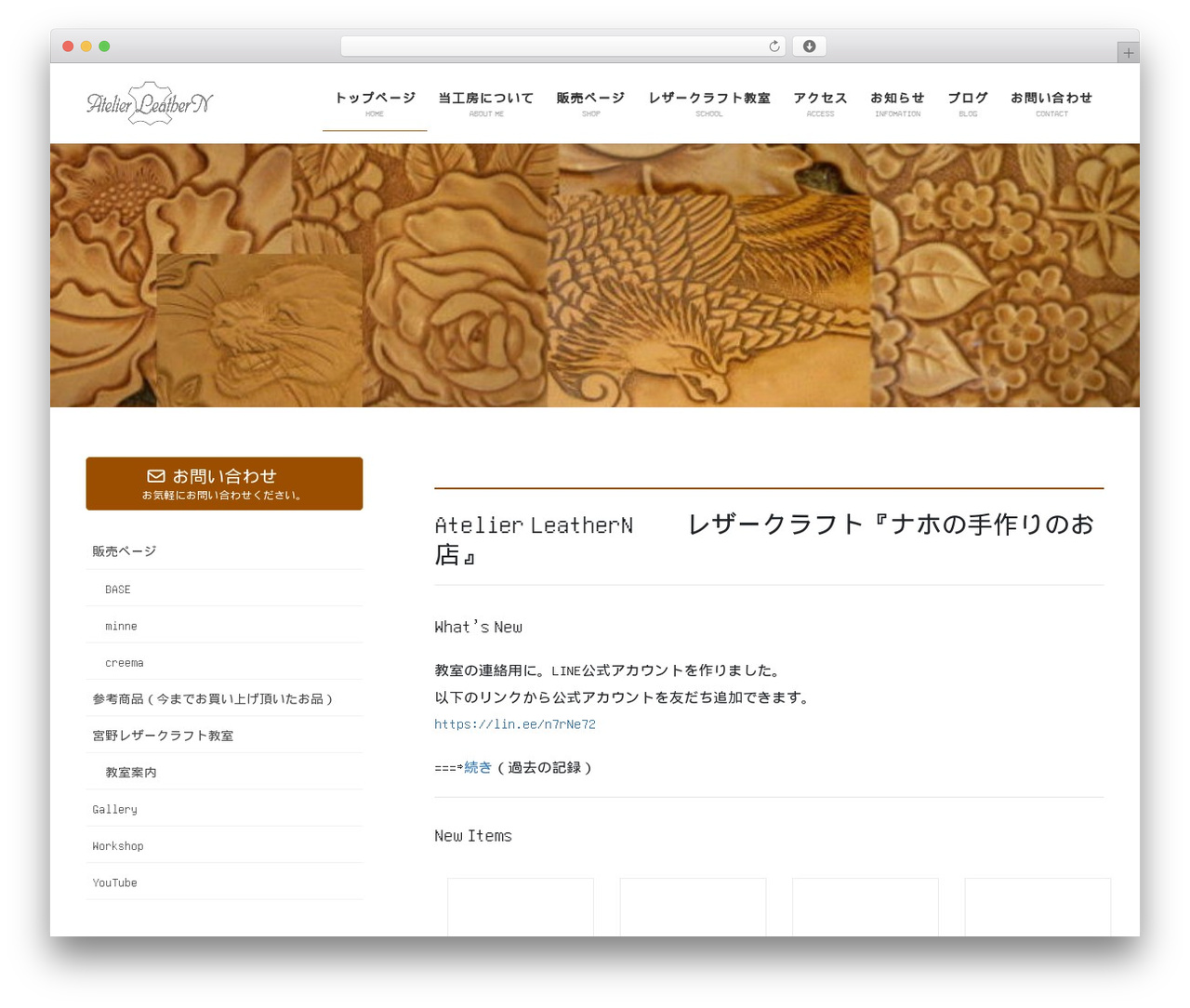Screen dimensions: 1190x1008
Task: Open the Workshop sidebar link
Action: click(224, 845)
